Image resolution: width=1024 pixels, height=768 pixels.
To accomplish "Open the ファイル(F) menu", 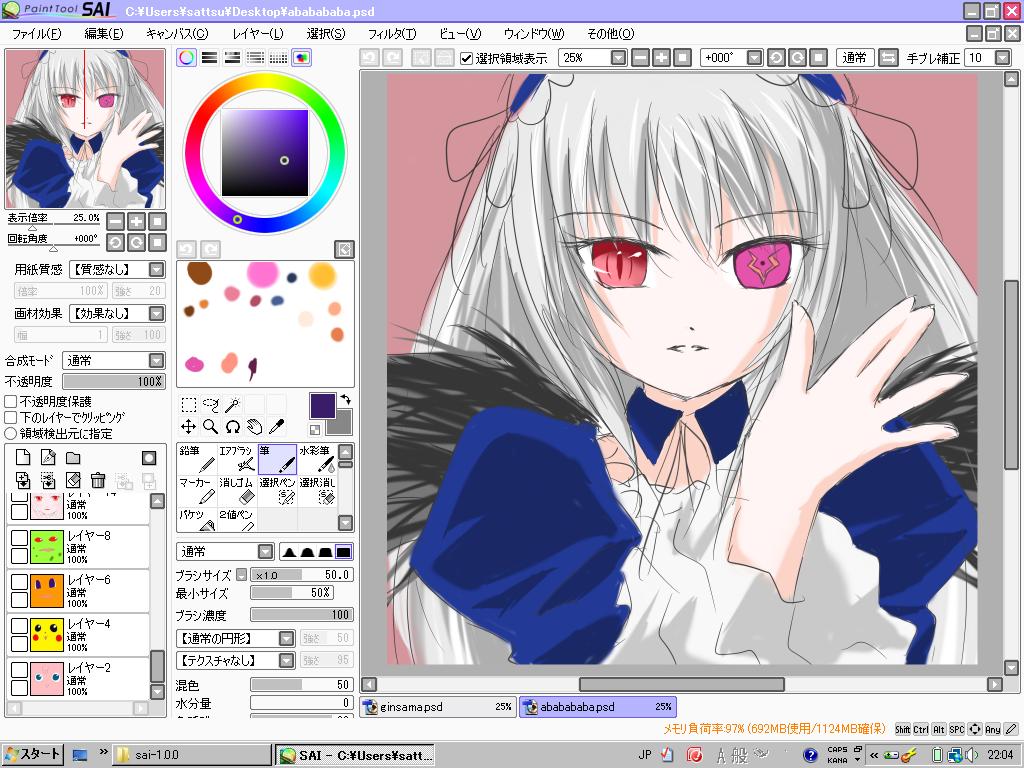I will 36,34.
